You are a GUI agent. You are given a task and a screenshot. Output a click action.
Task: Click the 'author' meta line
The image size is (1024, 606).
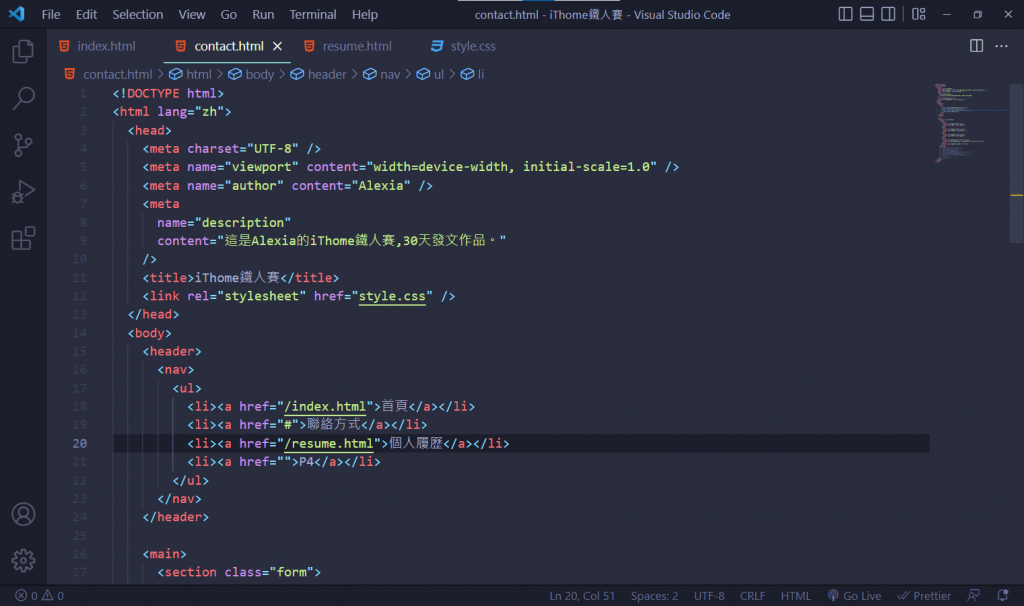coord(287,186)
